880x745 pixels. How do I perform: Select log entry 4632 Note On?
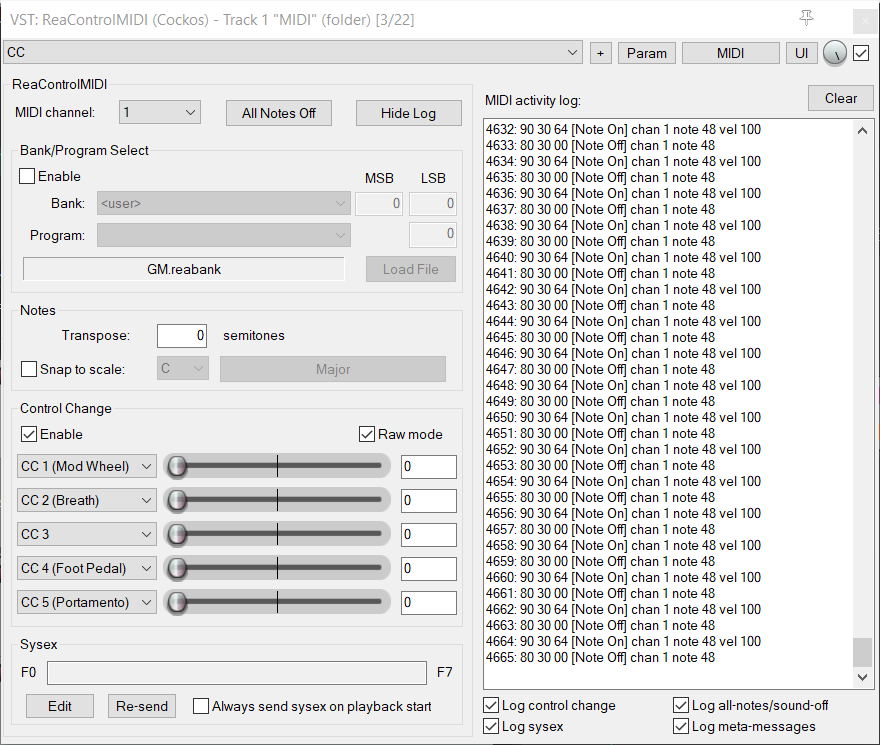623,129
